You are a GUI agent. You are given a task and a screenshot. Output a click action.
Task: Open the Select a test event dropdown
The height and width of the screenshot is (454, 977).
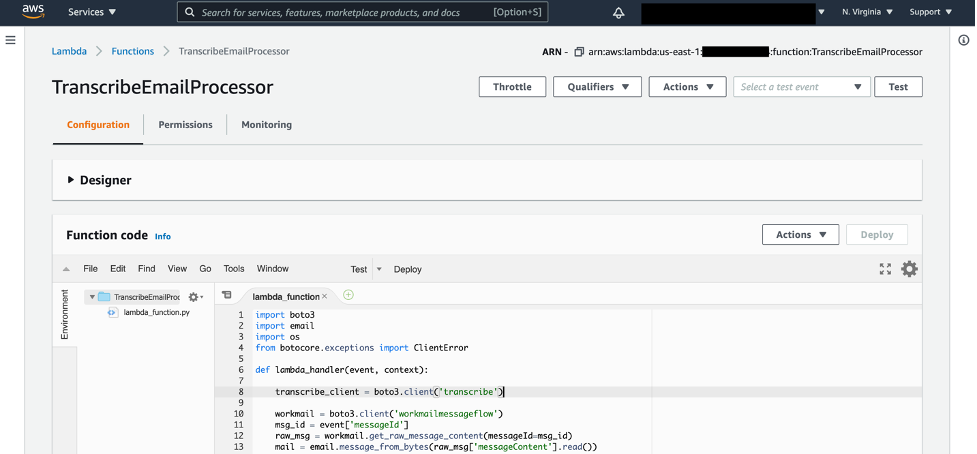click(x=802, y=87)
